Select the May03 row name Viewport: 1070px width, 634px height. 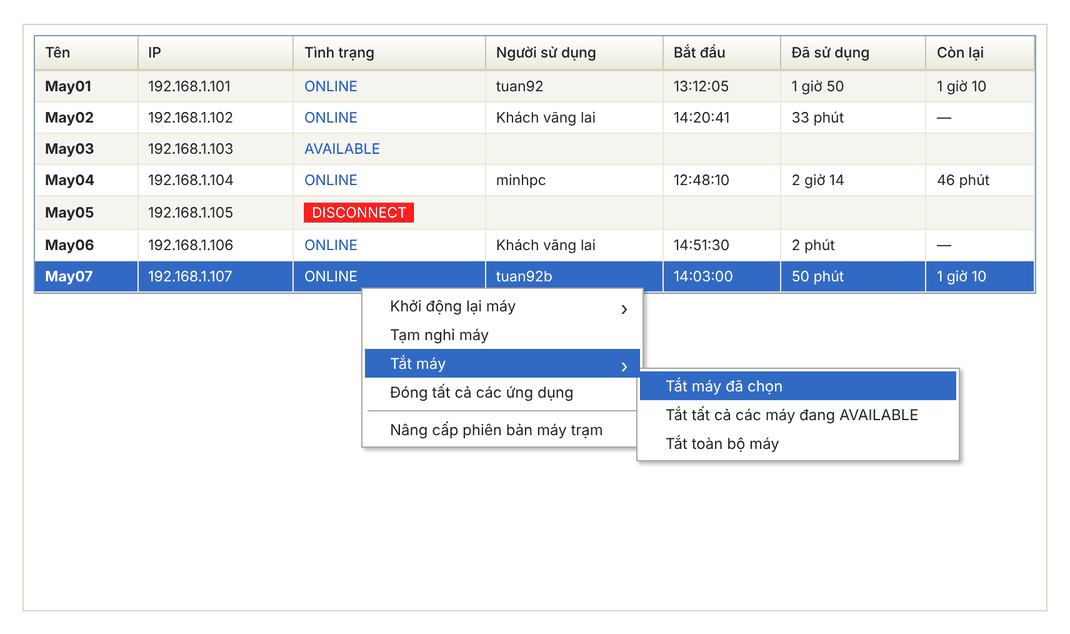70,149
